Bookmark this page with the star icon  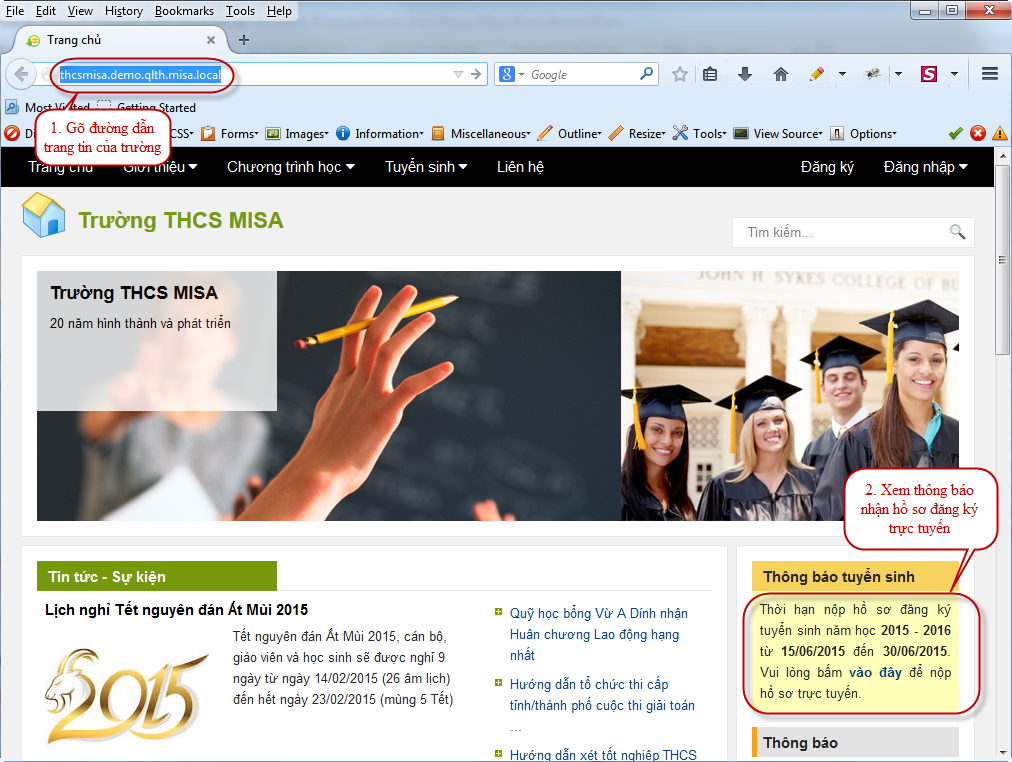pyautogui.click(x=680, y=74)
